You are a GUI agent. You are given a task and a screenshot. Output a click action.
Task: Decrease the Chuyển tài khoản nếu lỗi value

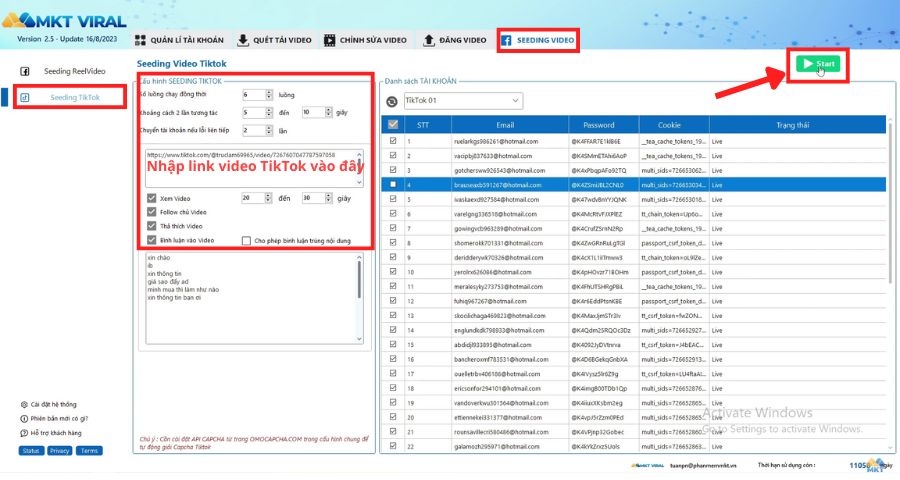point(269,133)
